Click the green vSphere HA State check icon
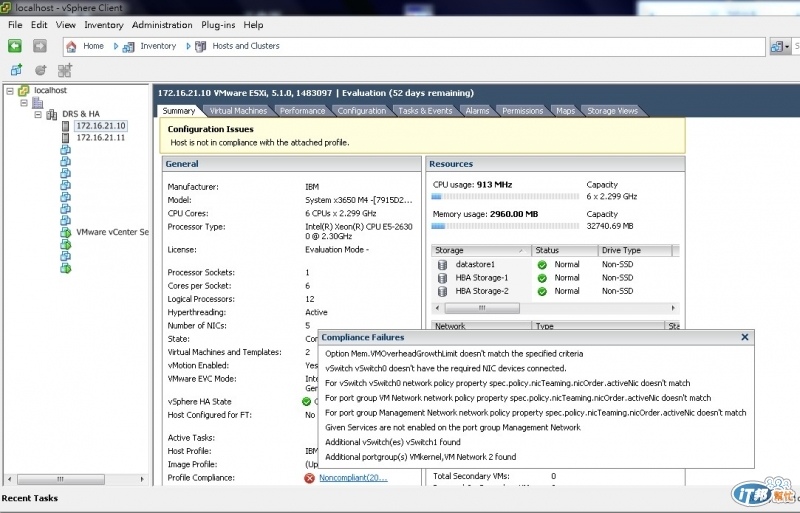Screen dimensions: 800x513 point(307,402)
